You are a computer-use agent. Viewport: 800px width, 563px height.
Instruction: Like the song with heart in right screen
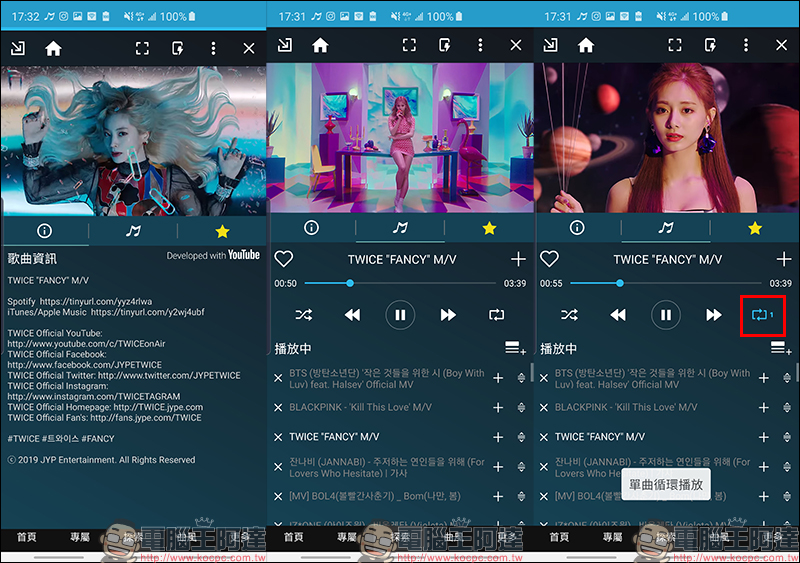coord(549,259)
